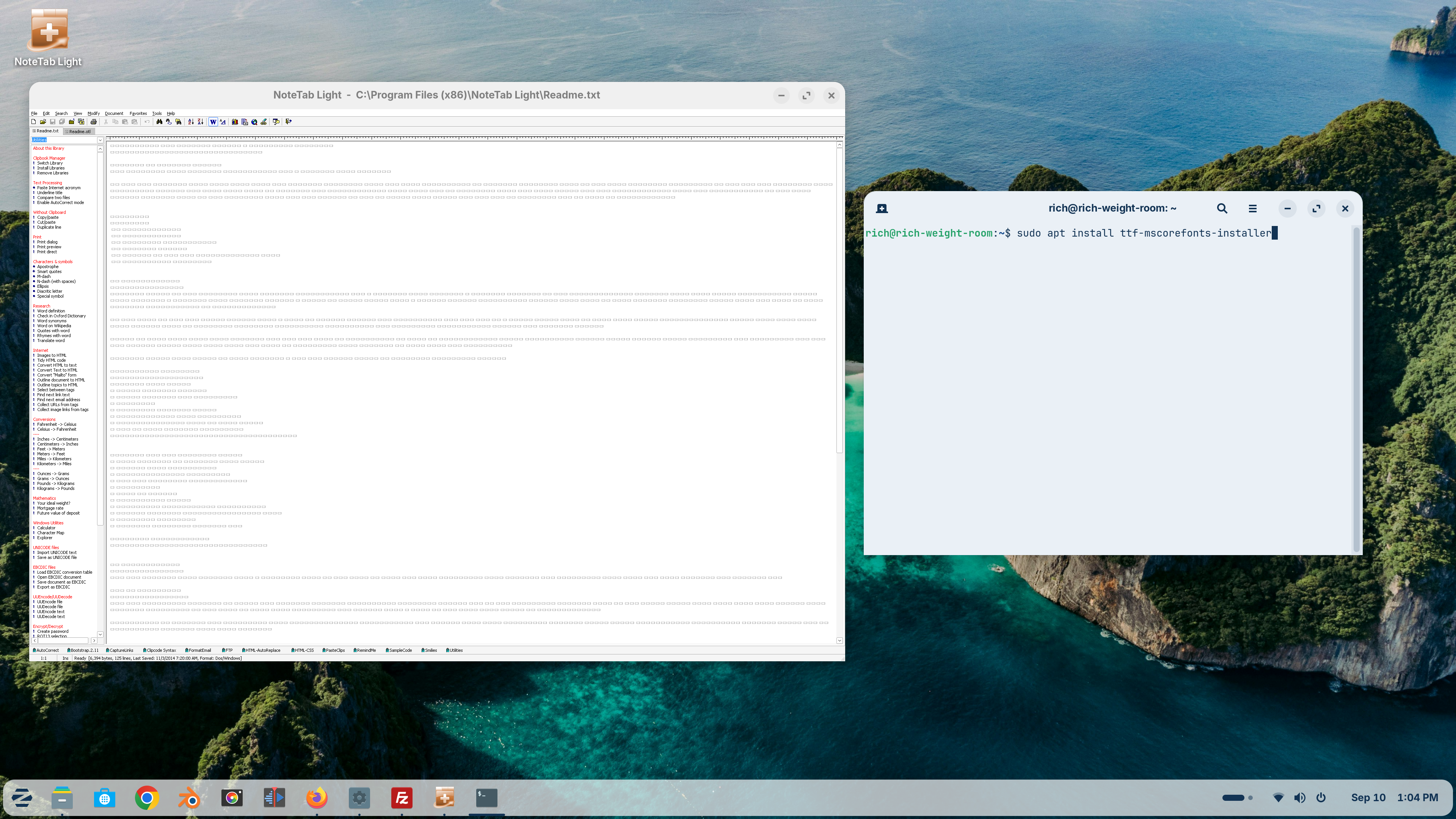Viewport: 1456px width, 819px height.
Task: Select the PasteClips clipbook library
Action: click(x=334, y=650)
